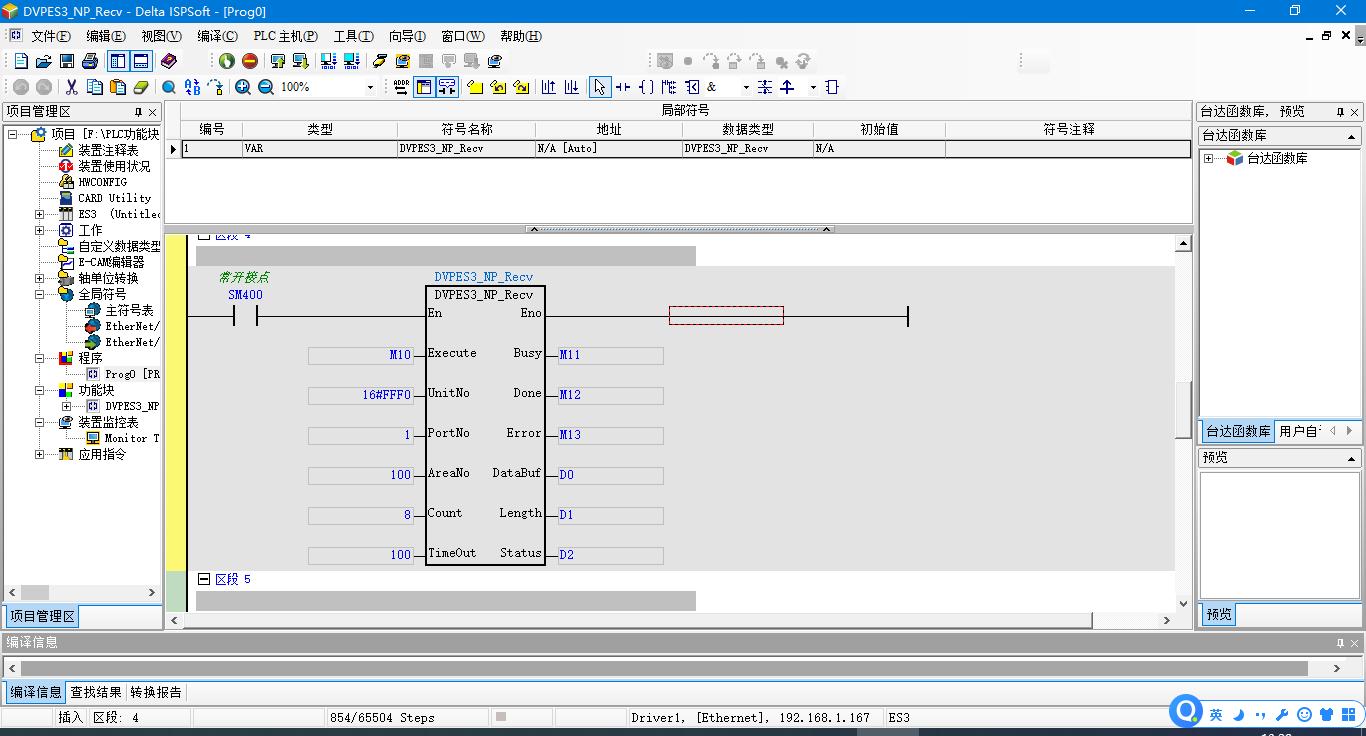The image size is (1366, 736).
Task: Click the new file icon in toolbar
Action: tap(20, 61)
